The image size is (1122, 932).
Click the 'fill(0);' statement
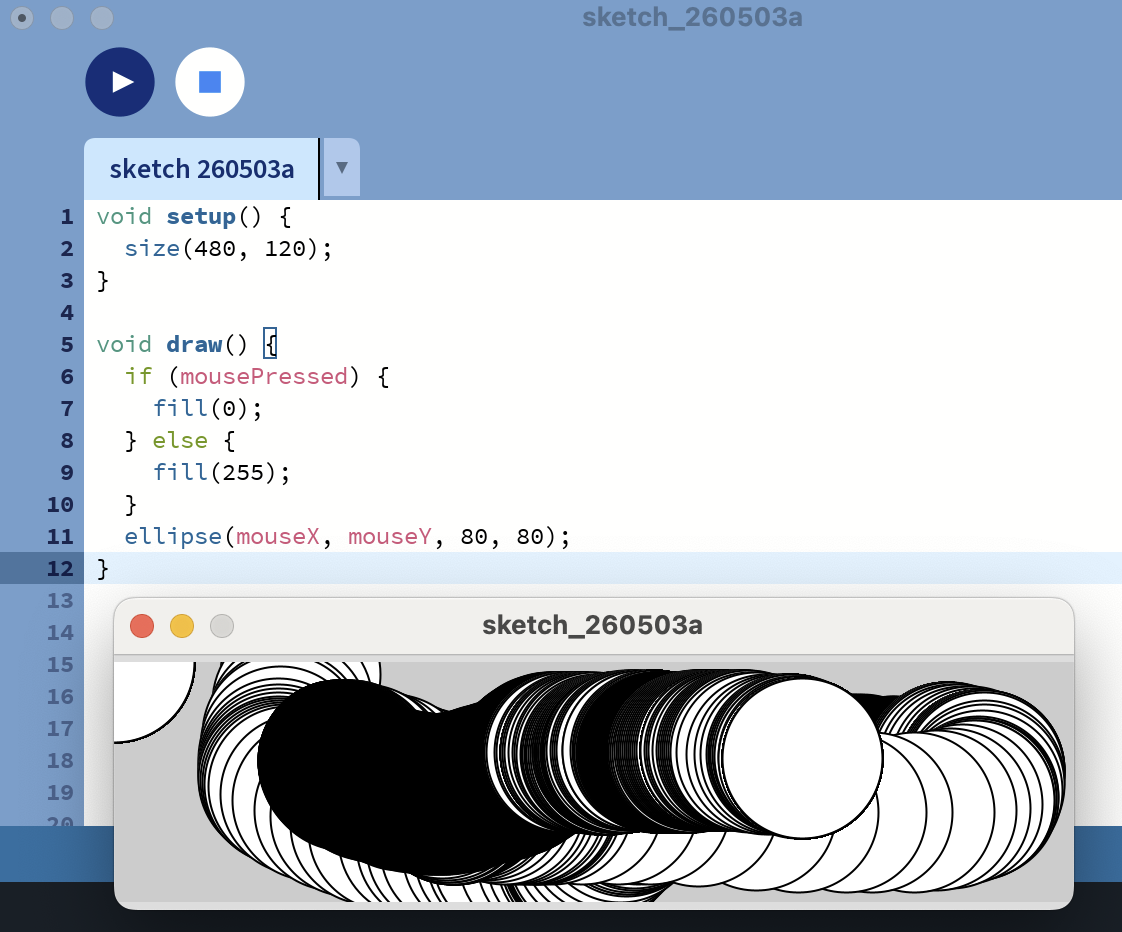(x=208, y=408)
